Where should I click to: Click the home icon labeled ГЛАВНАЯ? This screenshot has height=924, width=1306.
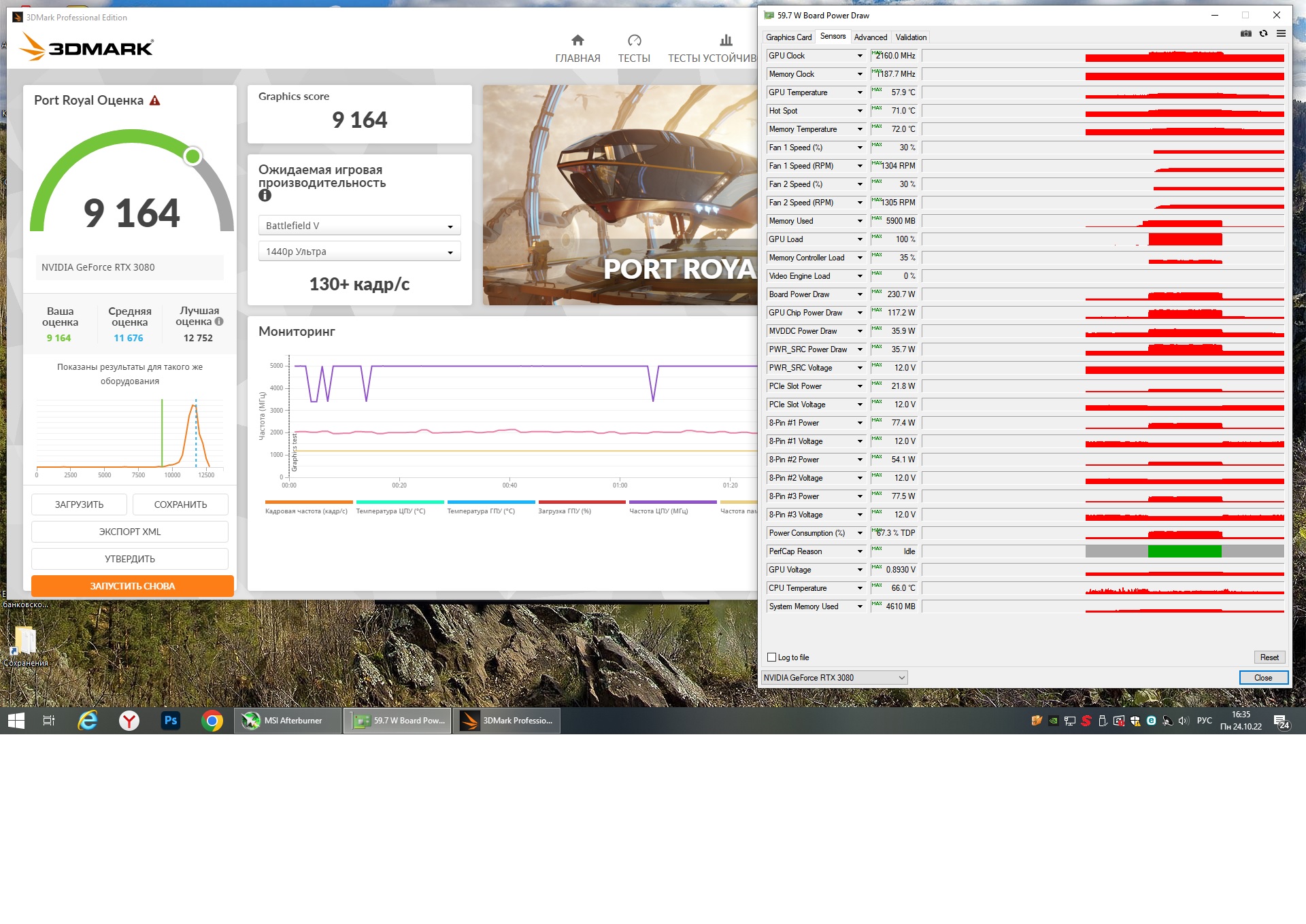pos(577,41)
